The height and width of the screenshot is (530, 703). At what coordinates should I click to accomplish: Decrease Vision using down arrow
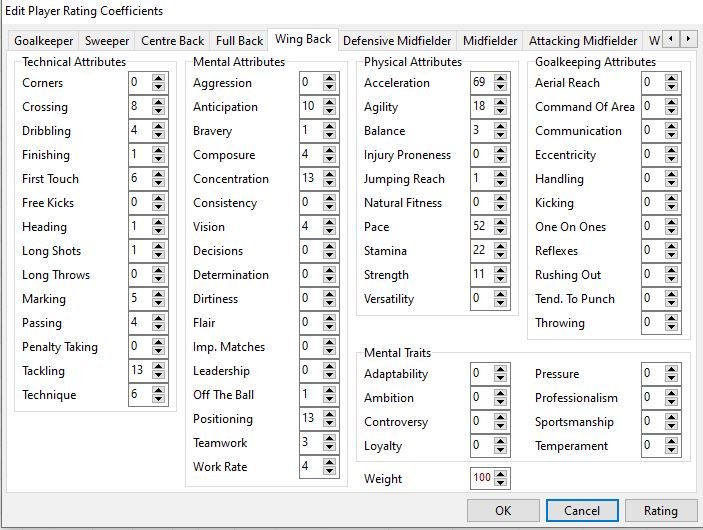330,231
